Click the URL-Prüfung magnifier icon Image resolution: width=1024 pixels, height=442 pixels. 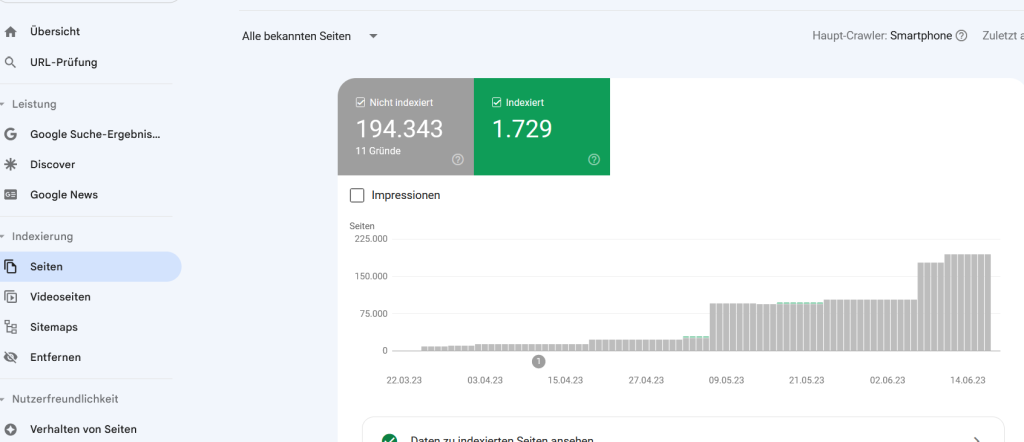point(10,63)
